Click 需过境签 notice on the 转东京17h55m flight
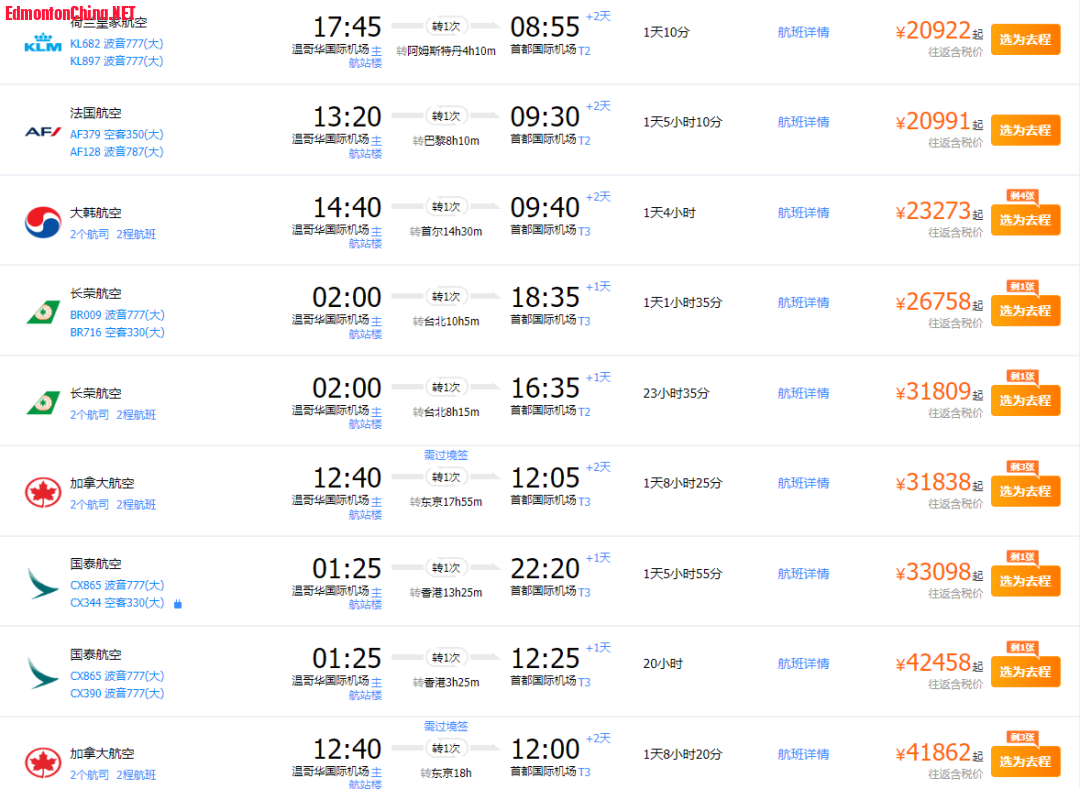1080x789 pixels. click(446, 455)
